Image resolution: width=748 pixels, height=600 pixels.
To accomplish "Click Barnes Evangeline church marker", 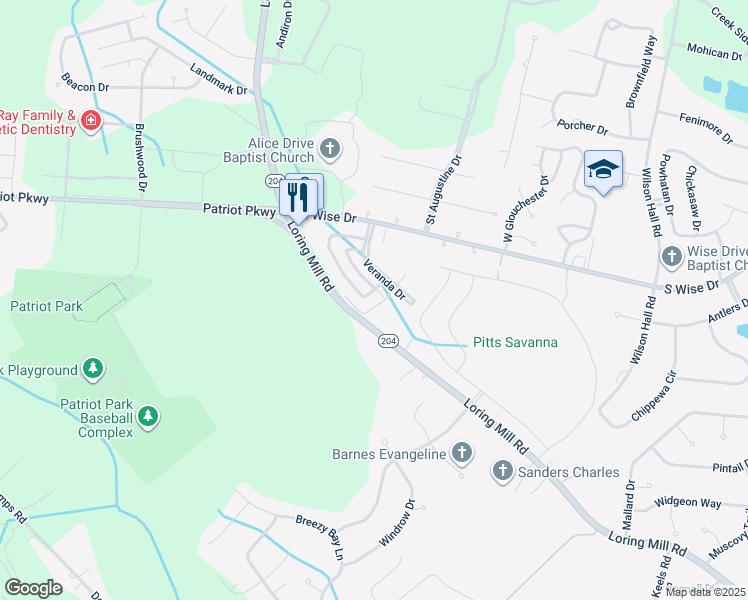I will click(461, 453).
